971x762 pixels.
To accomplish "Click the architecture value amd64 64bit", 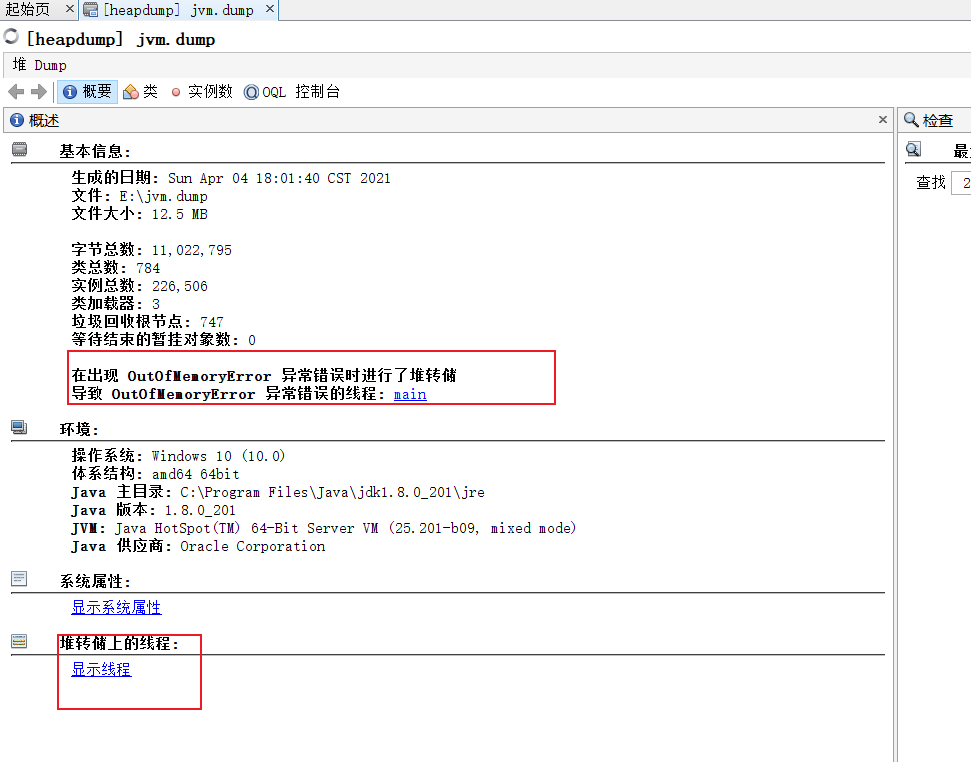I will [196, 474].
